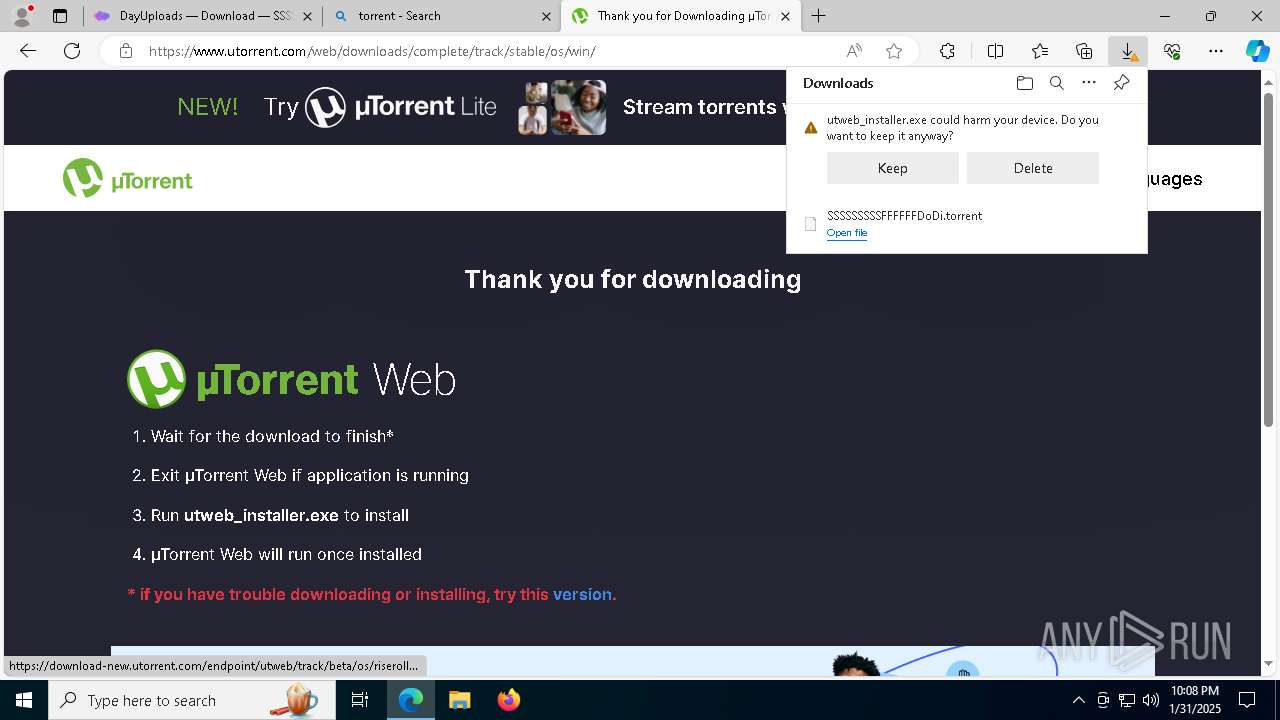Open the Windows Start menu

tap(24, 700)
